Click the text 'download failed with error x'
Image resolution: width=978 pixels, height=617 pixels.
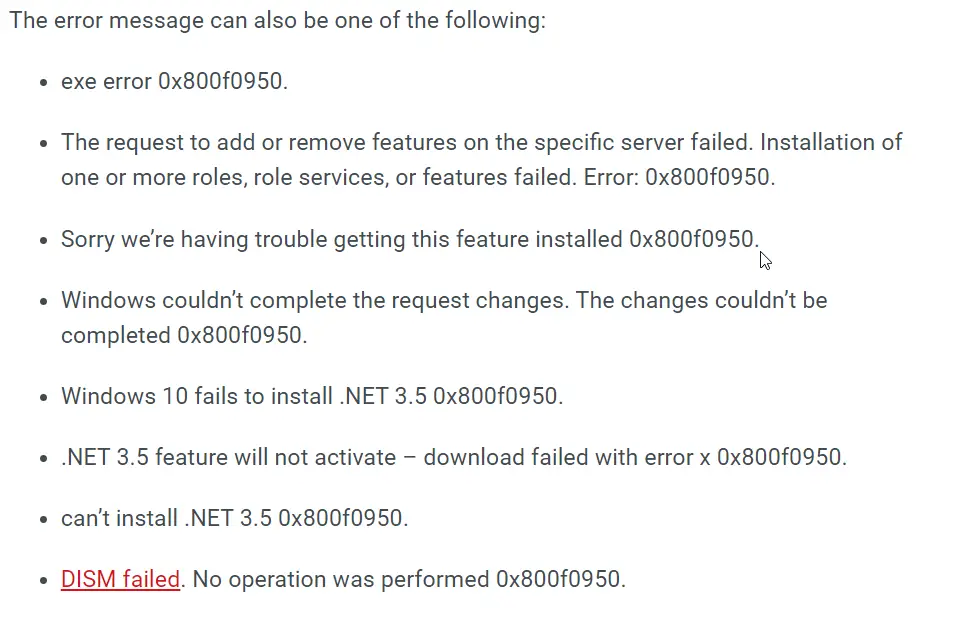(567, 458)
